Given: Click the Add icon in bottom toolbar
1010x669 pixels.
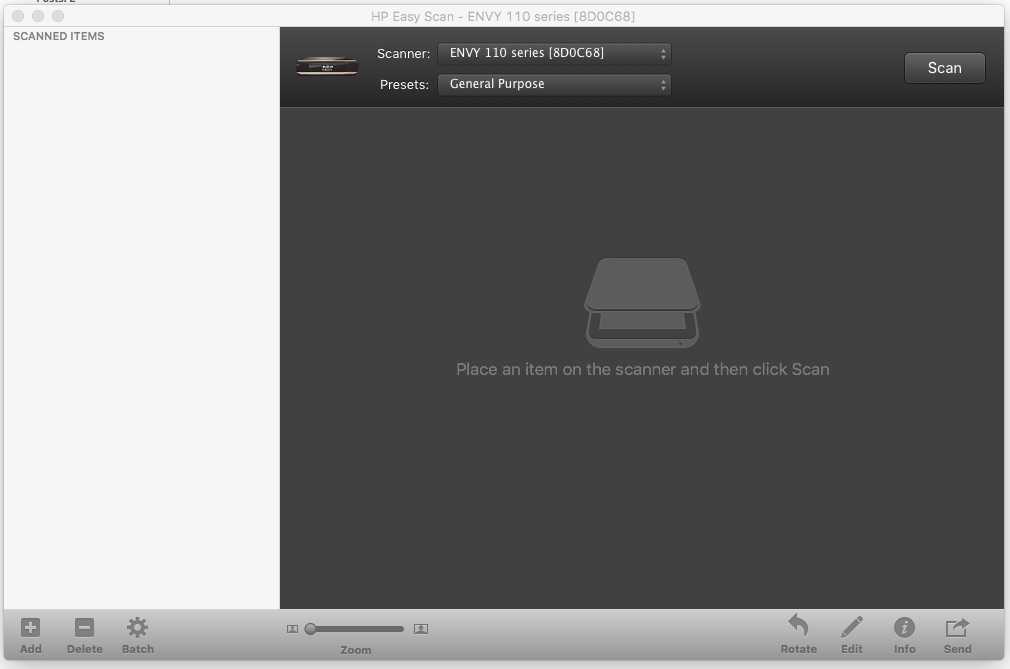Looking at the screenshot, I should [31, 628].
